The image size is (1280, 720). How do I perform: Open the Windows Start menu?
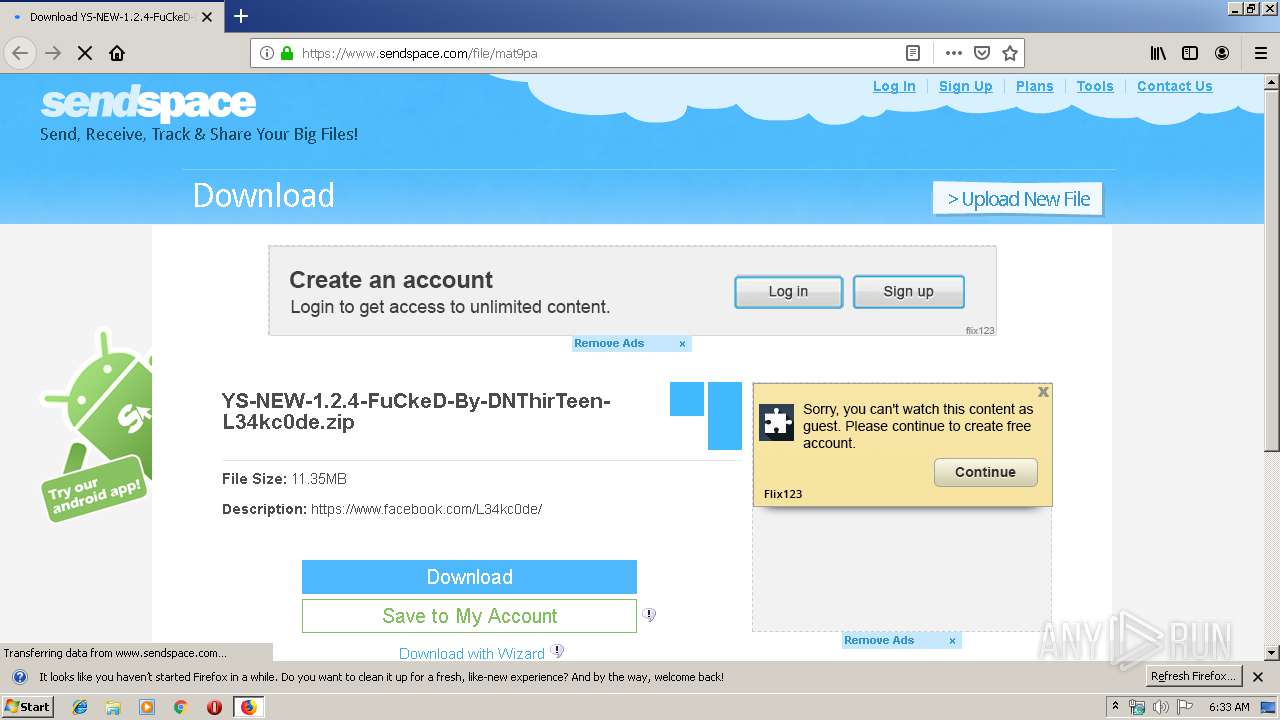(x=27, y=706)
